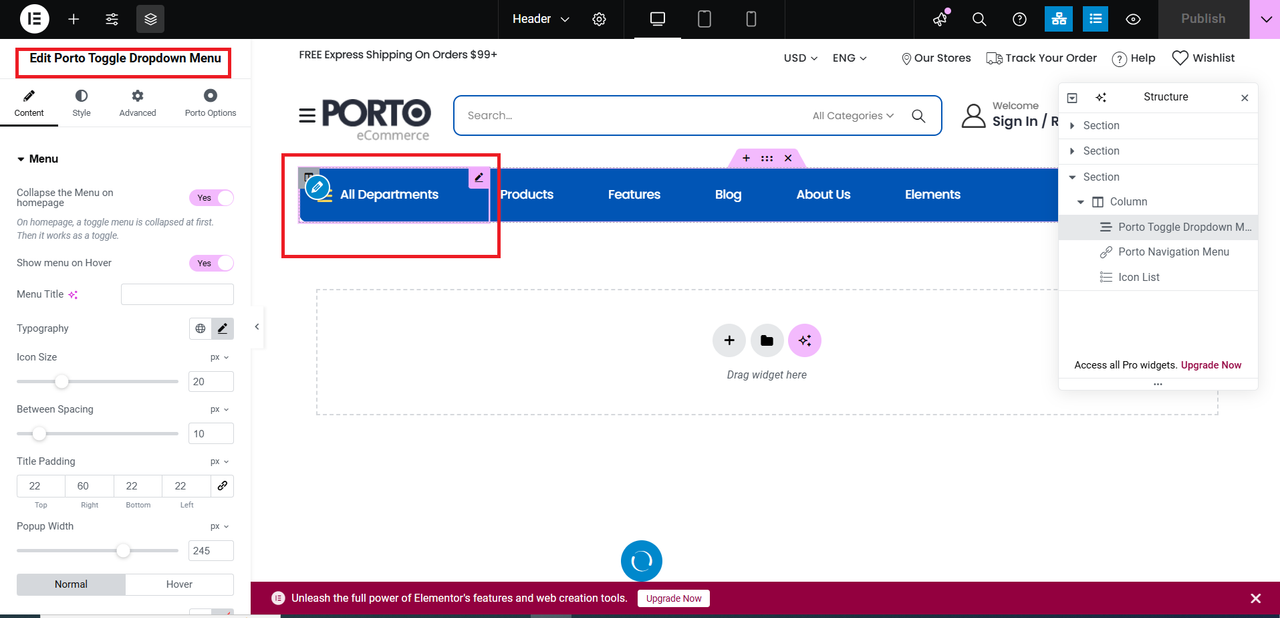Toggle Show menu on Hover switch
Screen dimensions: 1280x618
pyautogui.click(x=211, y=263)
